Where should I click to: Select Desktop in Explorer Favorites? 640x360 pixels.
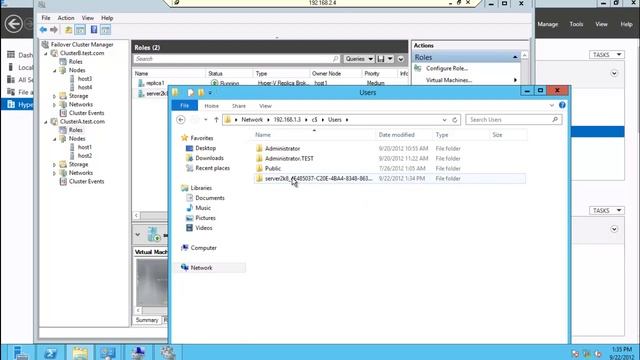pyautogui.click(x=205, y=148)
